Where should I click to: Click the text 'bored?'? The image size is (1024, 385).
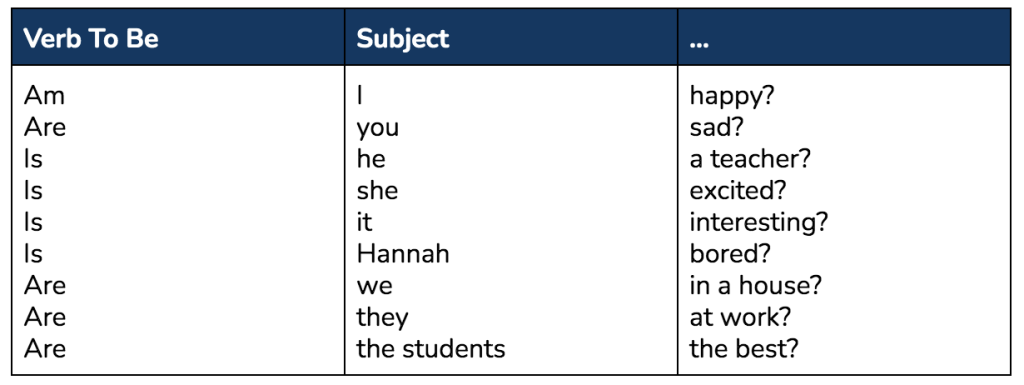730,254
